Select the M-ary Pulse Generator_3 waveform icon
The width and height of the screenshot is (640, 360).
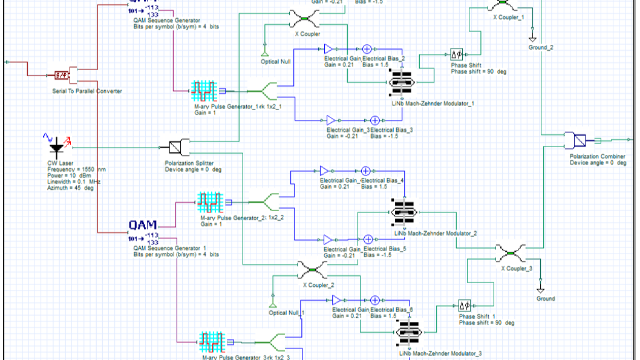pyautogui.click(x=212, y=342)
